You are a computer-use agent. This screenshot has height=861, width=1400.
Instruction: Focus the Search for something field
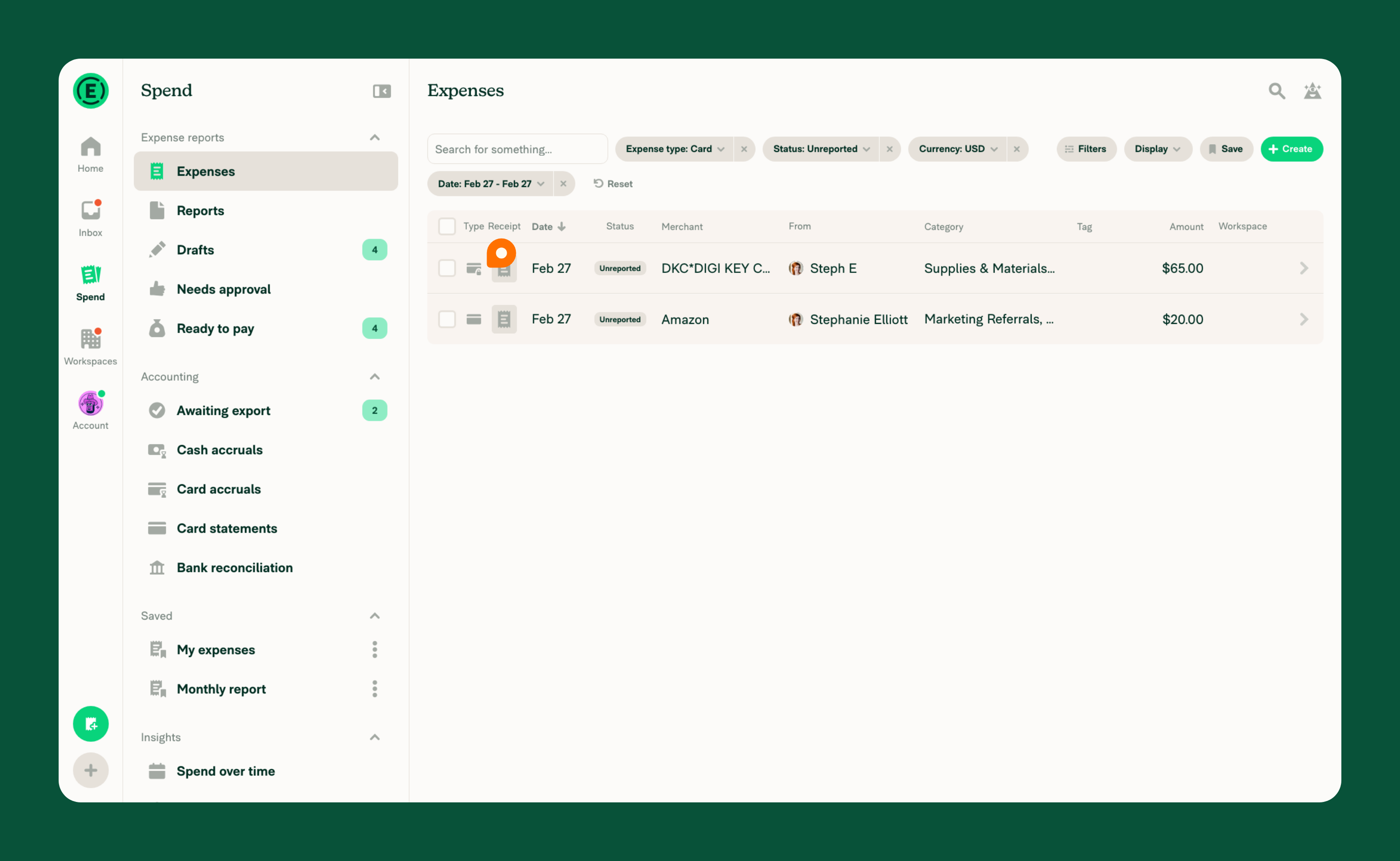tap(517, 149)
